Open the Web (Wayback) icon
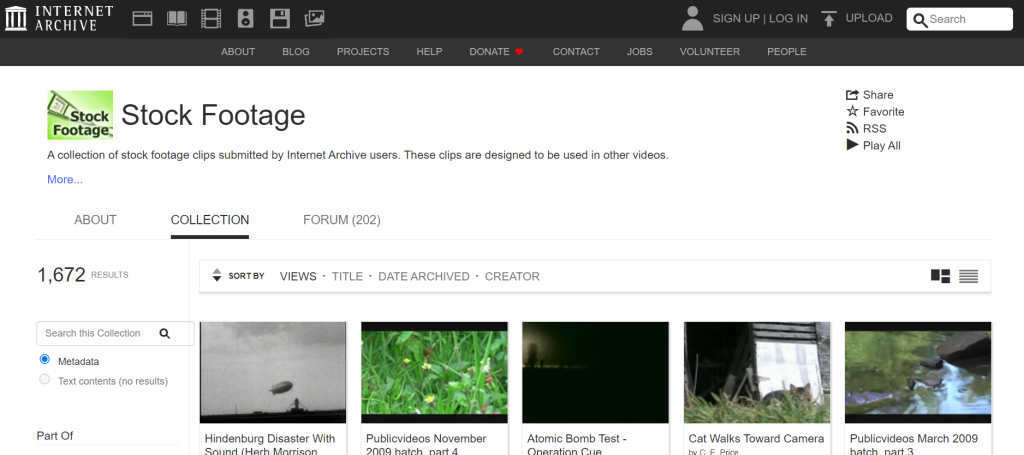 [142, 18]
